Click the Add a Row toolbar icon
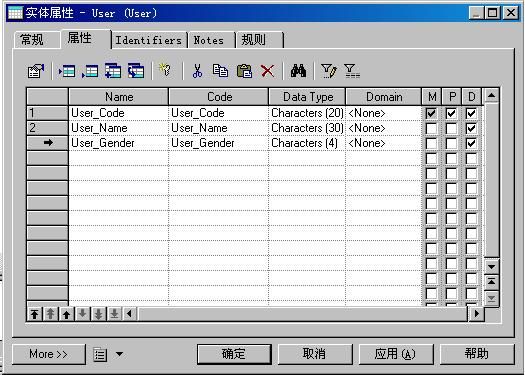The image size is (525, 375). pos(90,71)
